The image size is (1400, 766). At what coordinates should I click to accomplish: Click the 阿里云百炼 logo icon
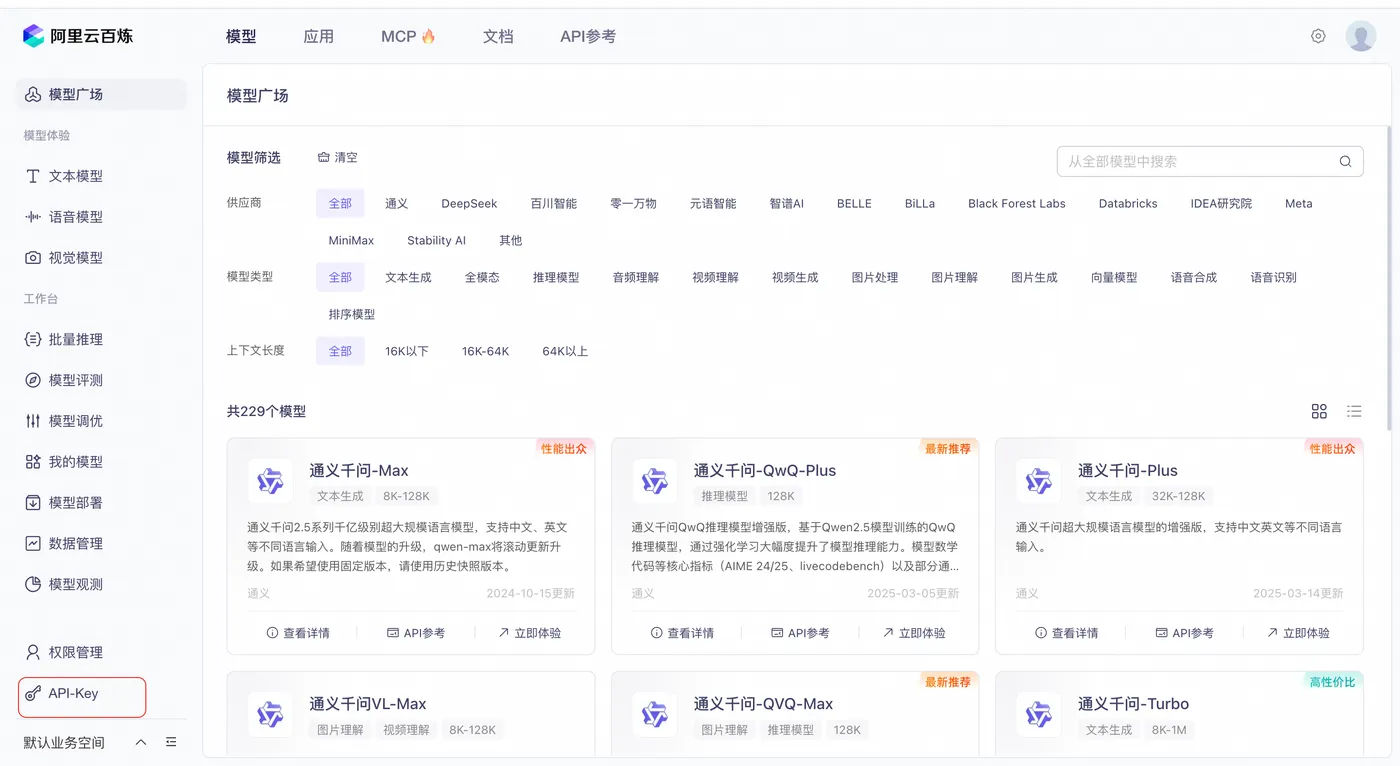34,36
